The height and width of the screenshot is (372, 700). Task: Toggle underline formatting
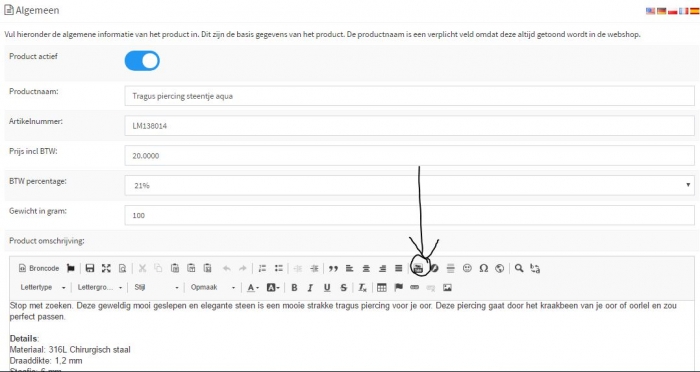[x=327, y=288]
